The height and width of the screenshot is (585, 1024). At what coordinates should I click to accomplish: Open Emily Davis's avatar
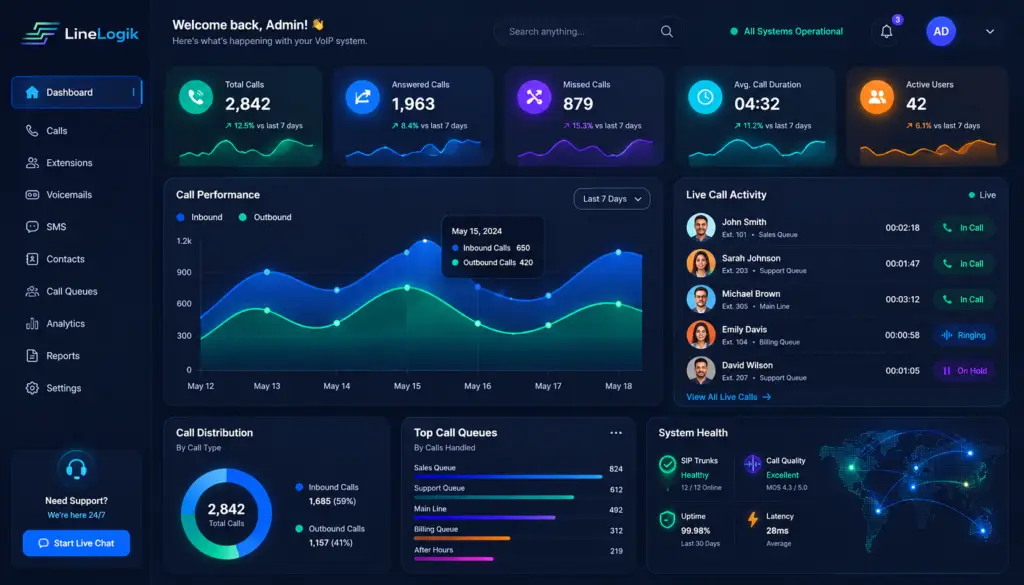(x=701, y=335)
